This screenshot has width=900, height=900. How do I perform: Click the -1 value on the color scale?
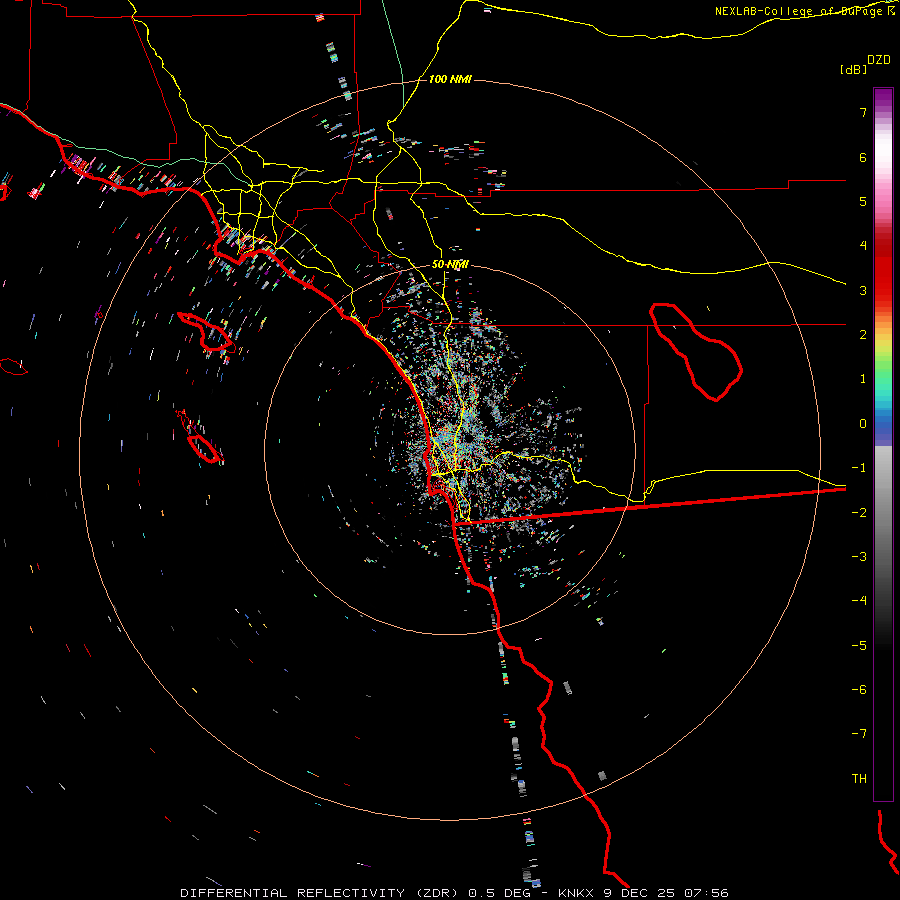[x=859, y=468]
